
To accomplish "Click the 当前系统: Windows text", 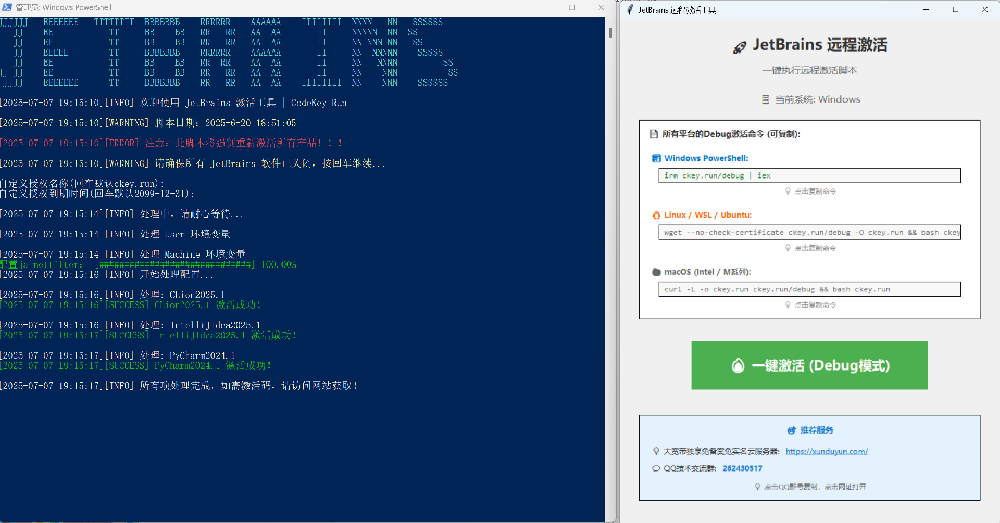I will 818,99.
